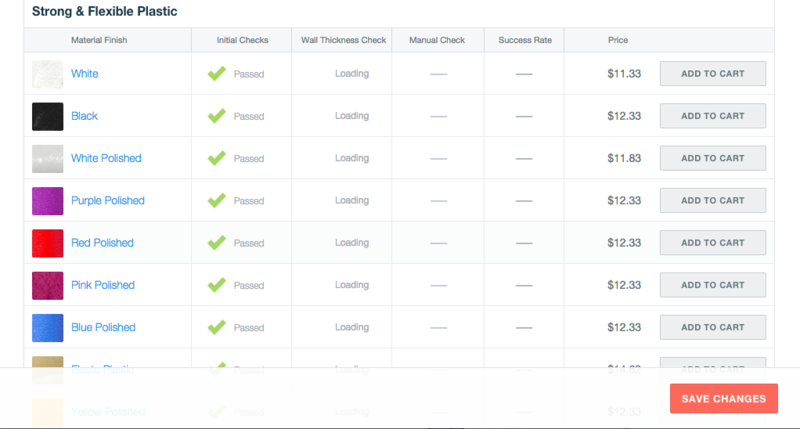This screenshot has height=429, width=800.
Task: Add Black plastic to cart
Action: 713,116
